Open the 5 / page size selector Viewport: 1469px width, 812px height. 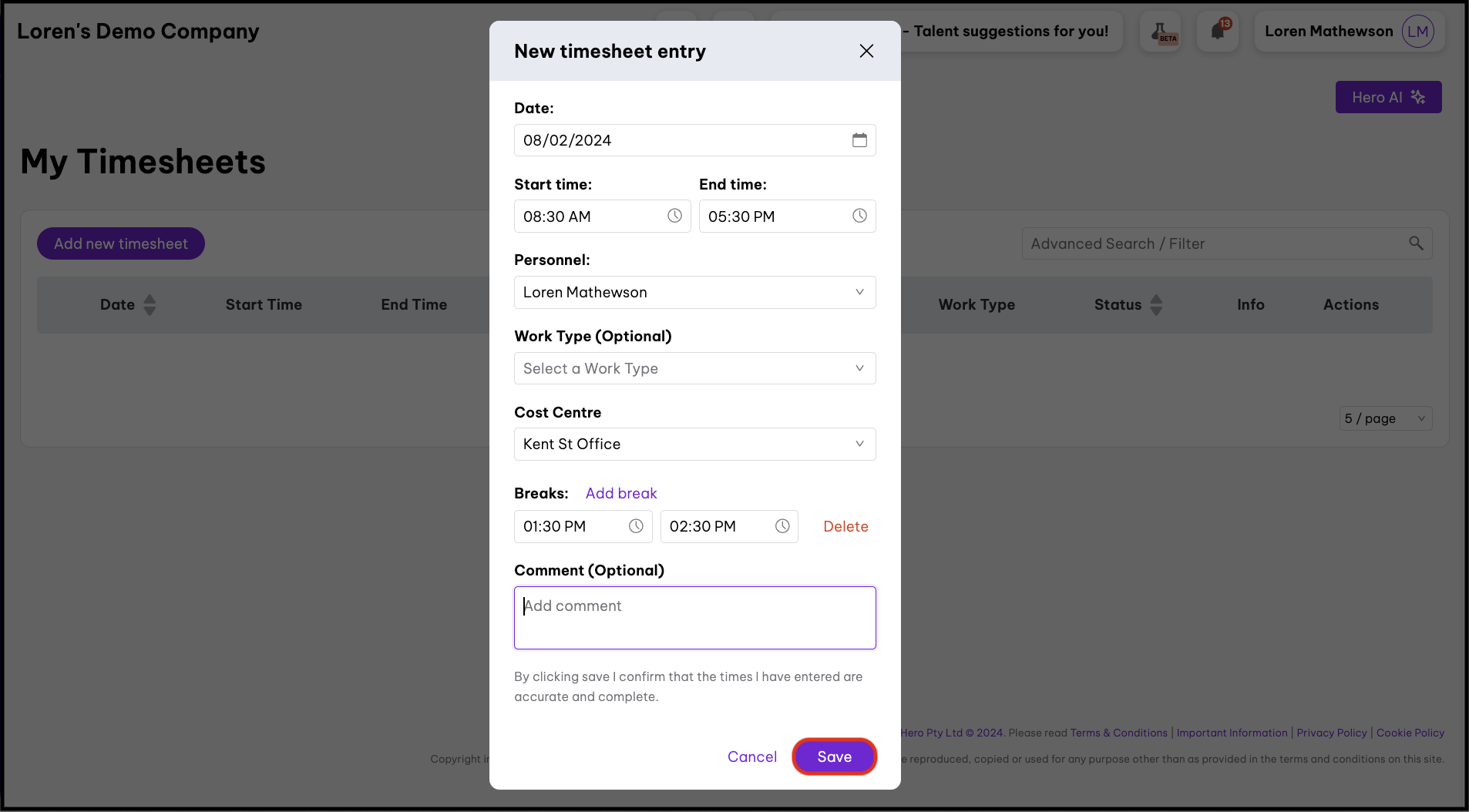[x=1385, y=418]
